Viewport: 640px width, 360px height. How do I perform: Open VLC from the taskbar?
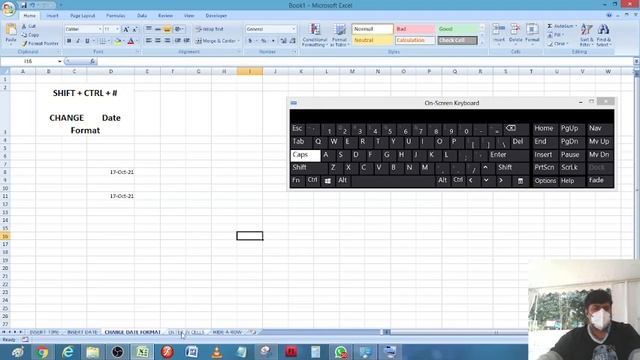tap(217, 352)
